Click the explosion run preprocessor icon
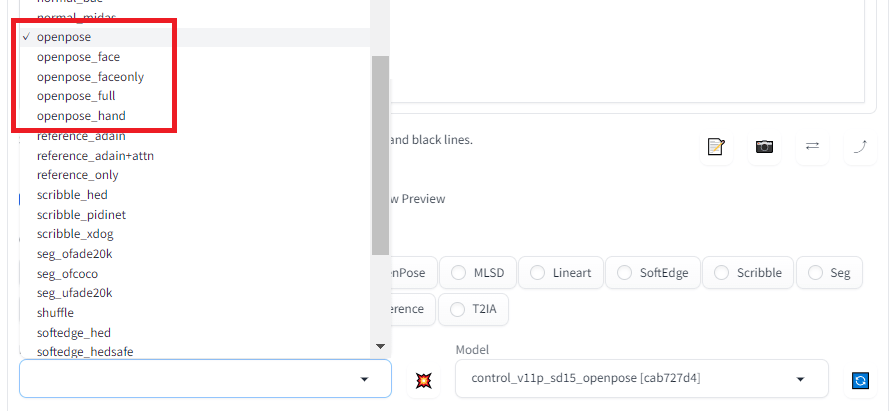This screenshot has height=411, width=892. 424,380
